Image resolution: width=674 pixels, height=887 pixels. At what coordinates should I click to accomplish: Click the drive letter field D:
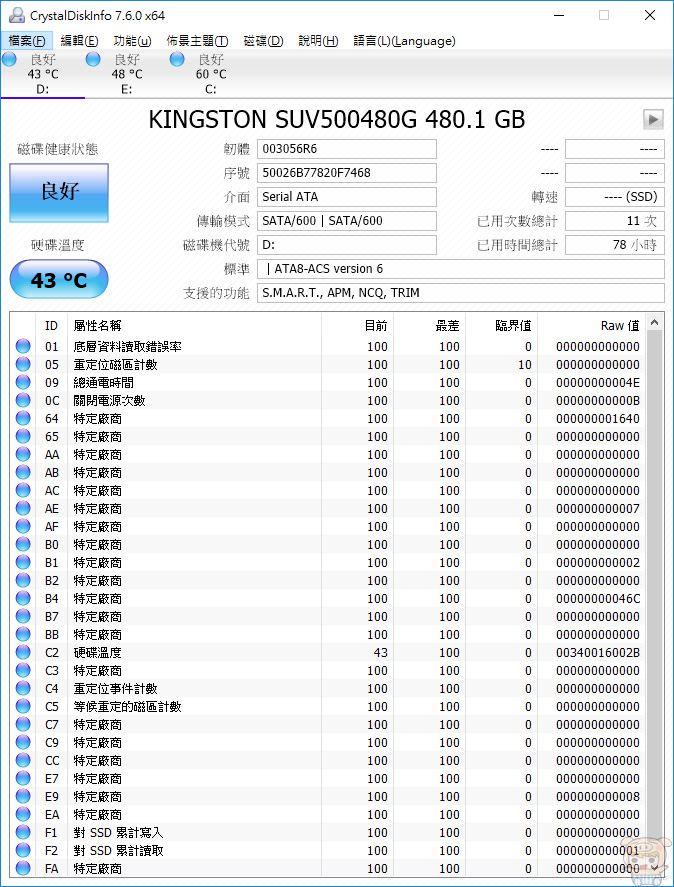pyautogui.click(x=347, y=245)
